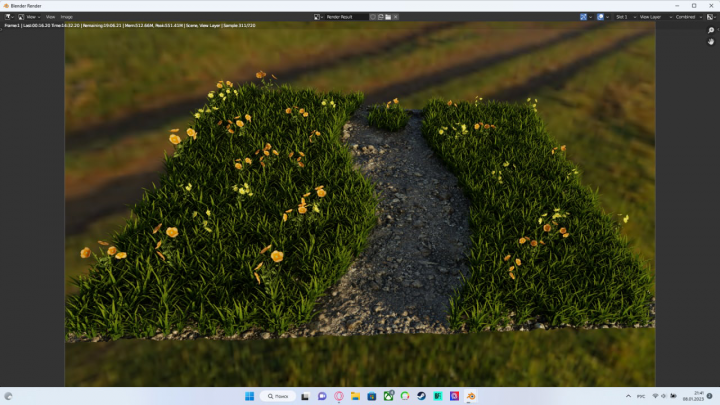Open the Image menu

[67, 17]
